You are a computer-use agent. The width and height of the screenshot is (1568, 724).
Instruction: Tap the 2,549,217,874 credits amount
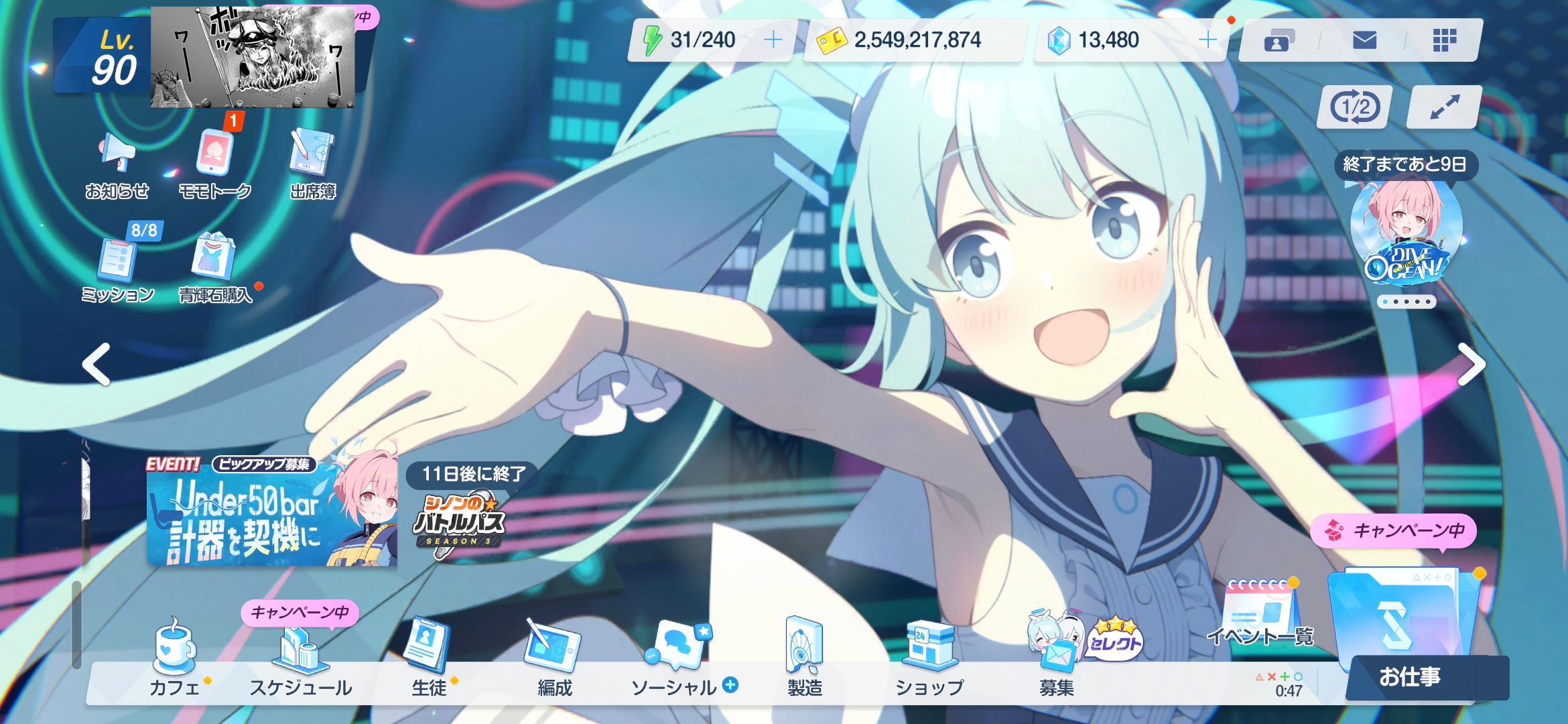click(917, 40)
